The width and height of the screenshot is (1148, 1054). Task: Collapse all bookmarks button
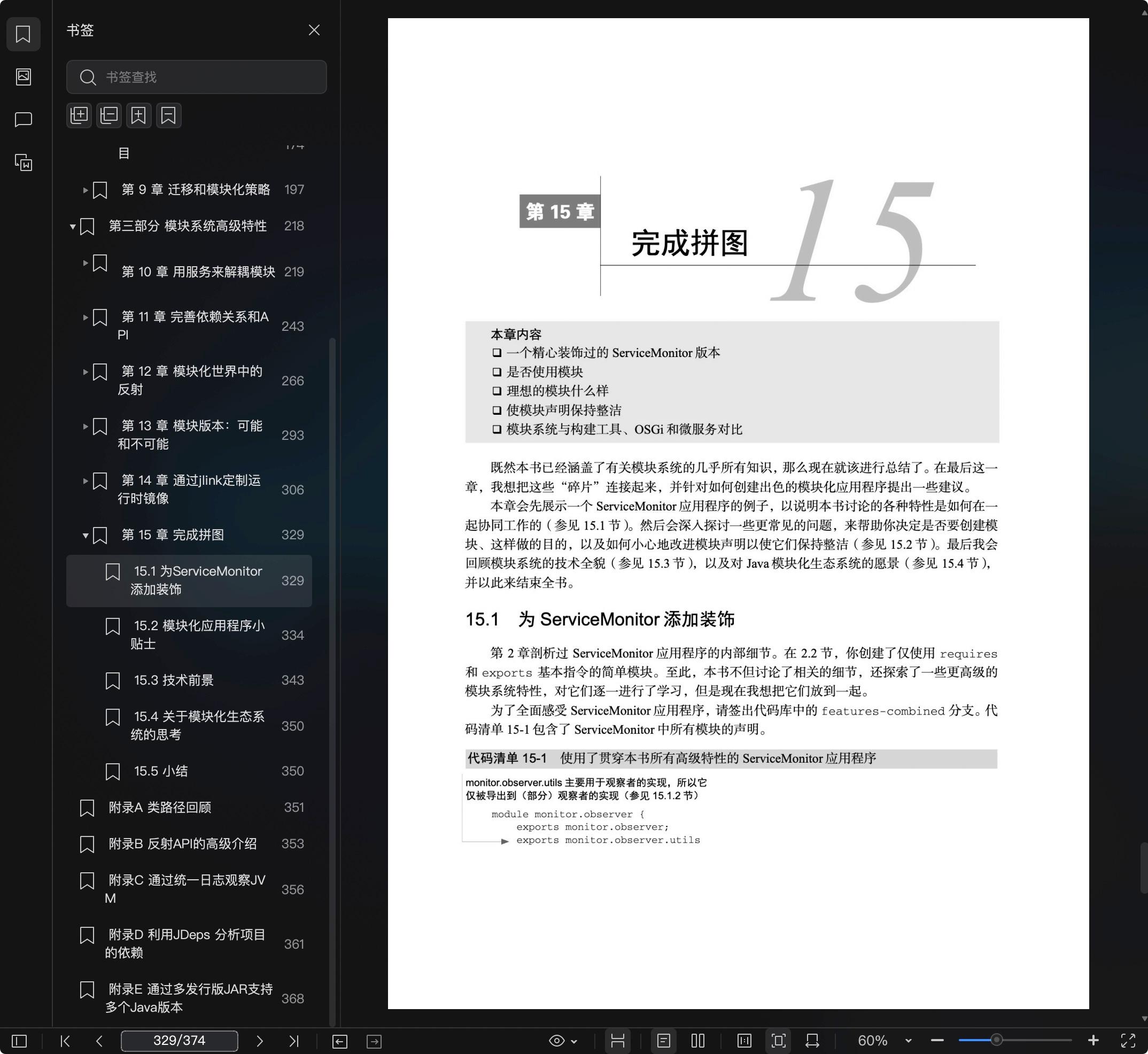(109, 115)
